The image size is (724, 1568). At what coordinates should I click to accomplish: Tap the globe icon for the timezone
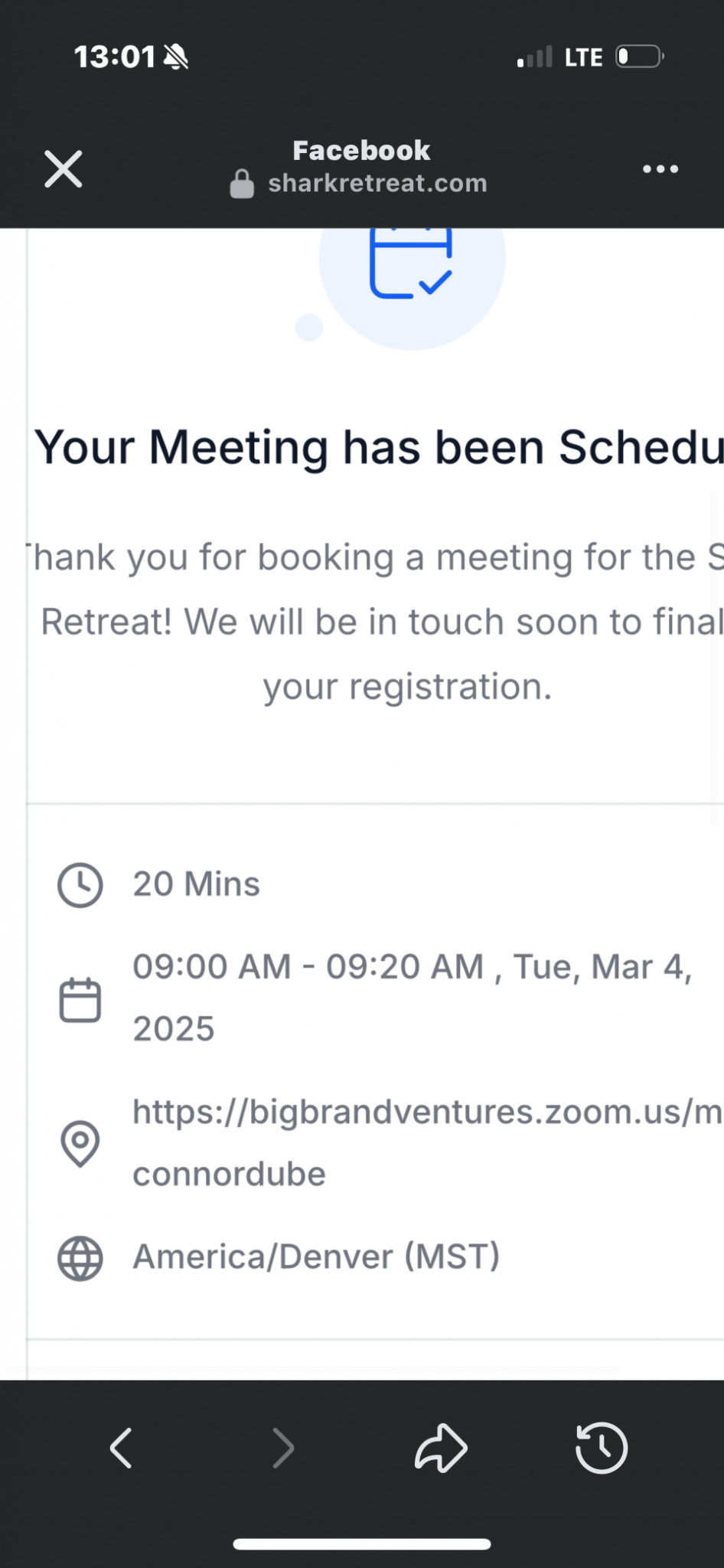pyautogui.click(x=80, y=1258)
